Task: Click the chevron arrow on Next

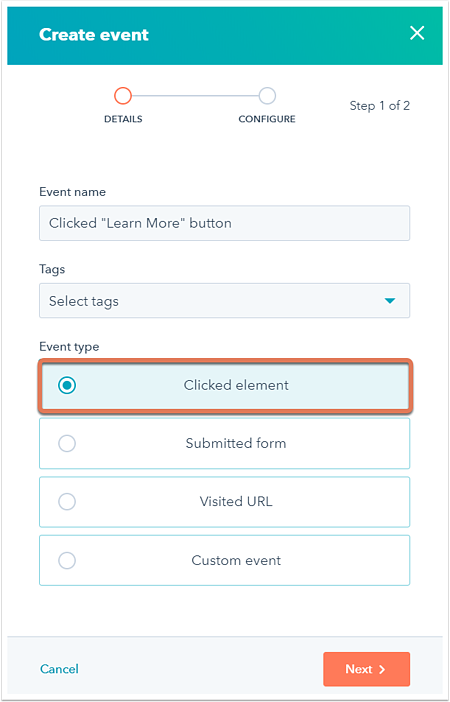Action: pos(382,669)
